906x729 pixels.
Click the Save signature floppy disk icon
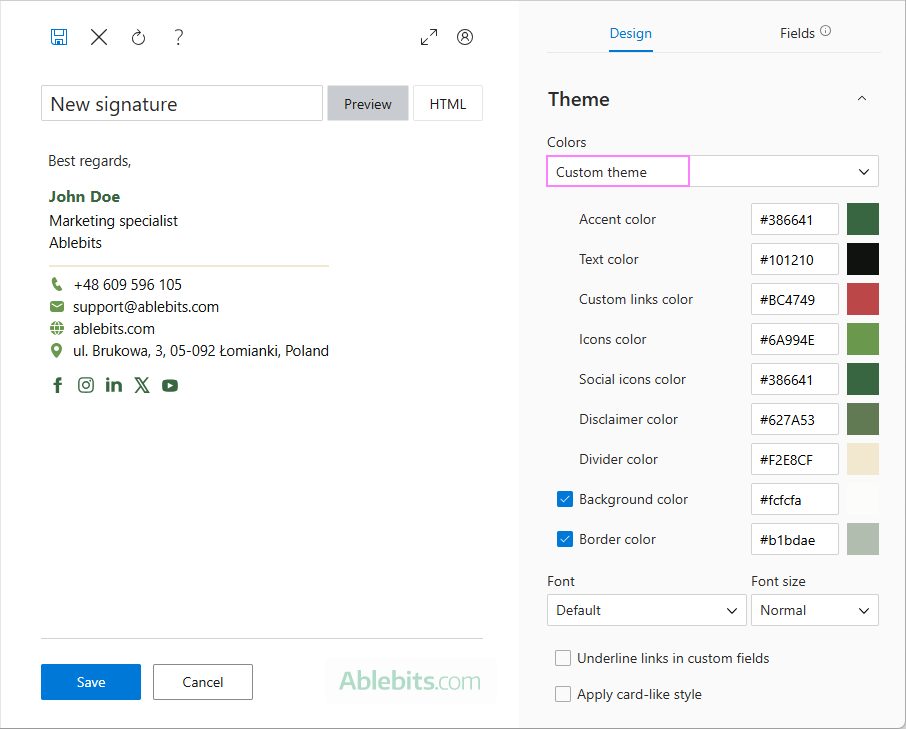pos(59,37)
